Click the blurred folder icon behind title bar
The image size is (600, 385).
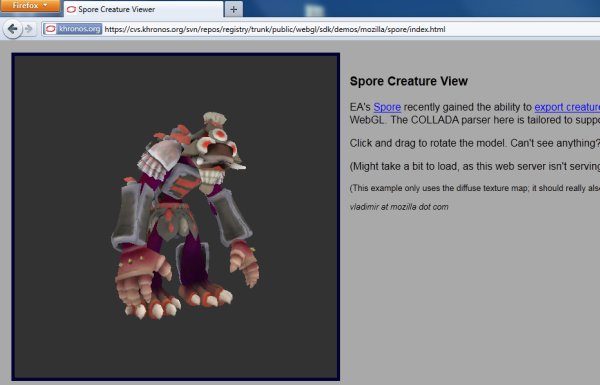pyautogui.click(x=315, y=9)
